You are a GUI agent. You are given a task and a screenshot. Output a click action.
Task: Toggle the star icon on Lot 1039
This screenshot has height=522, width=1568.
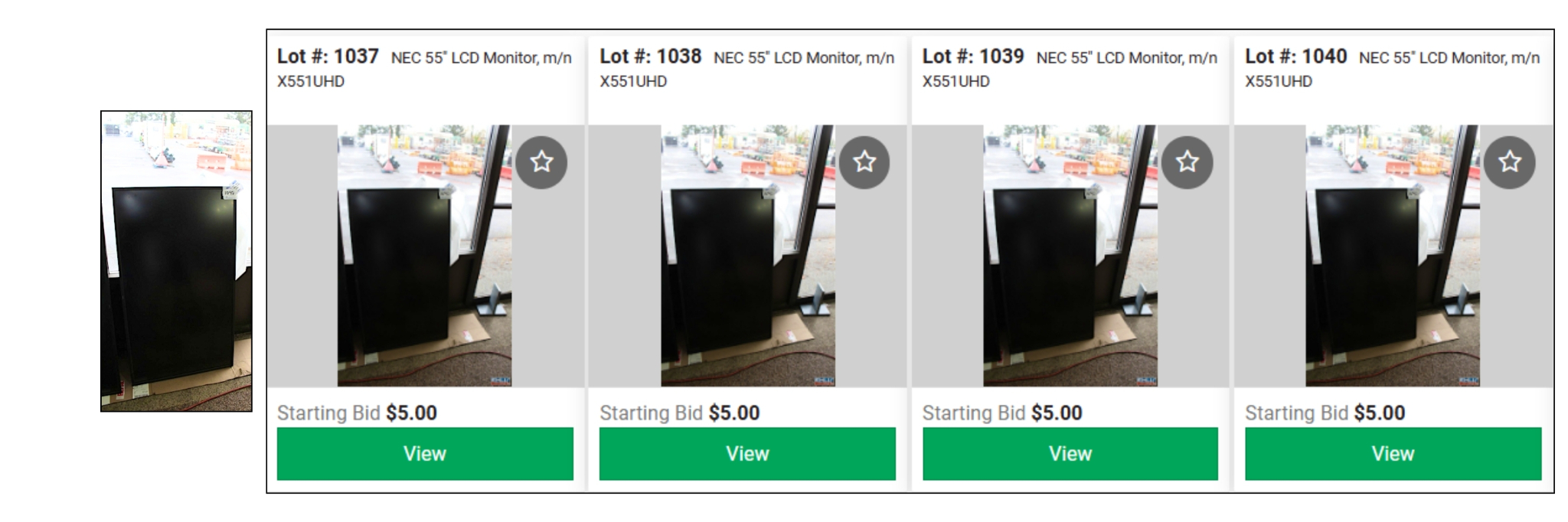pyautogui.click(x=1187, y=161)
